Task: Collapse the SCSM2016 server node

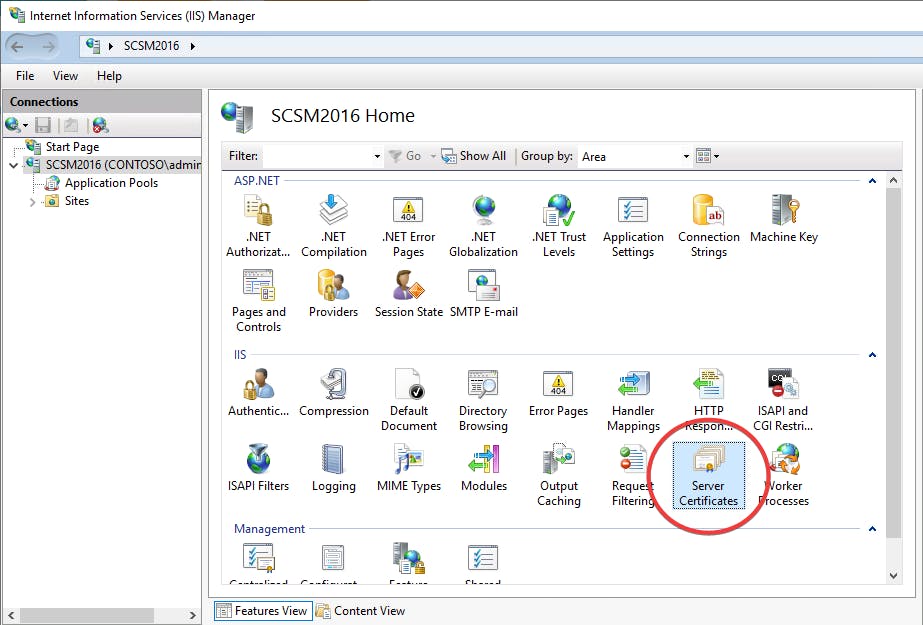Action: point(14,165)
